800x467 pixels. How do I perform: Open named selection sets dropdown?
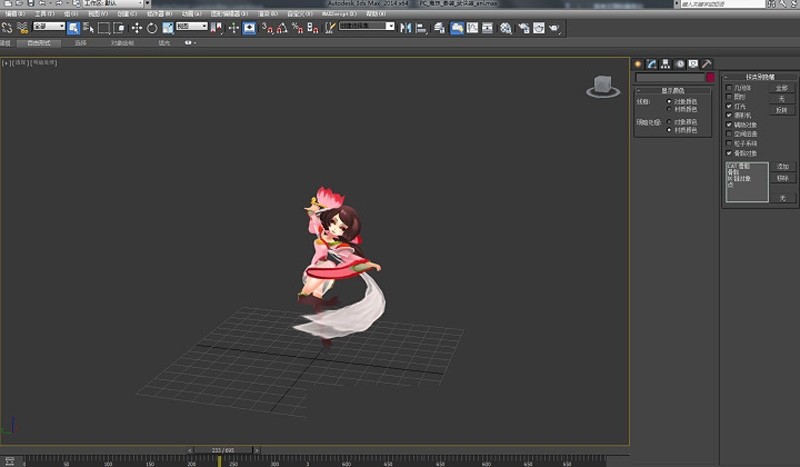(x=367, y=26)
